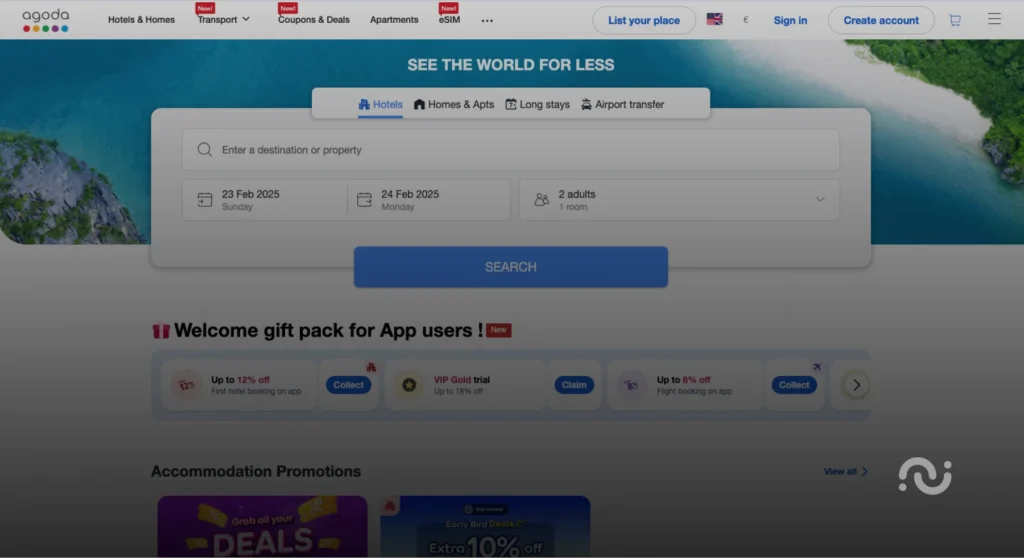This screenshot has height=558, width=1024.
Task: Click the Accommodation Promotions heading
Action: pyautogui.click(x=256, y=471)
